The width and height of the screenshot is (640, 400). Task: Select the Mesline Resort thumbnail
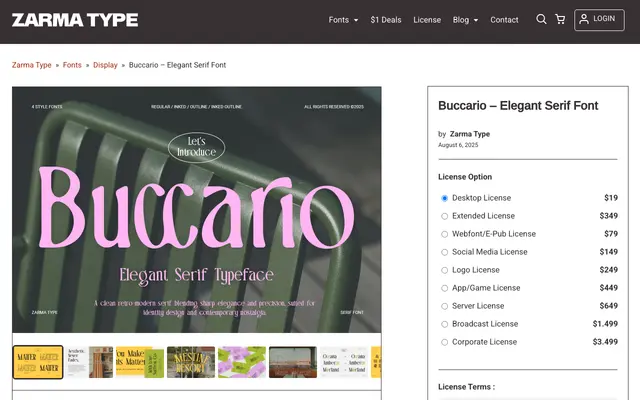point(191,362)
